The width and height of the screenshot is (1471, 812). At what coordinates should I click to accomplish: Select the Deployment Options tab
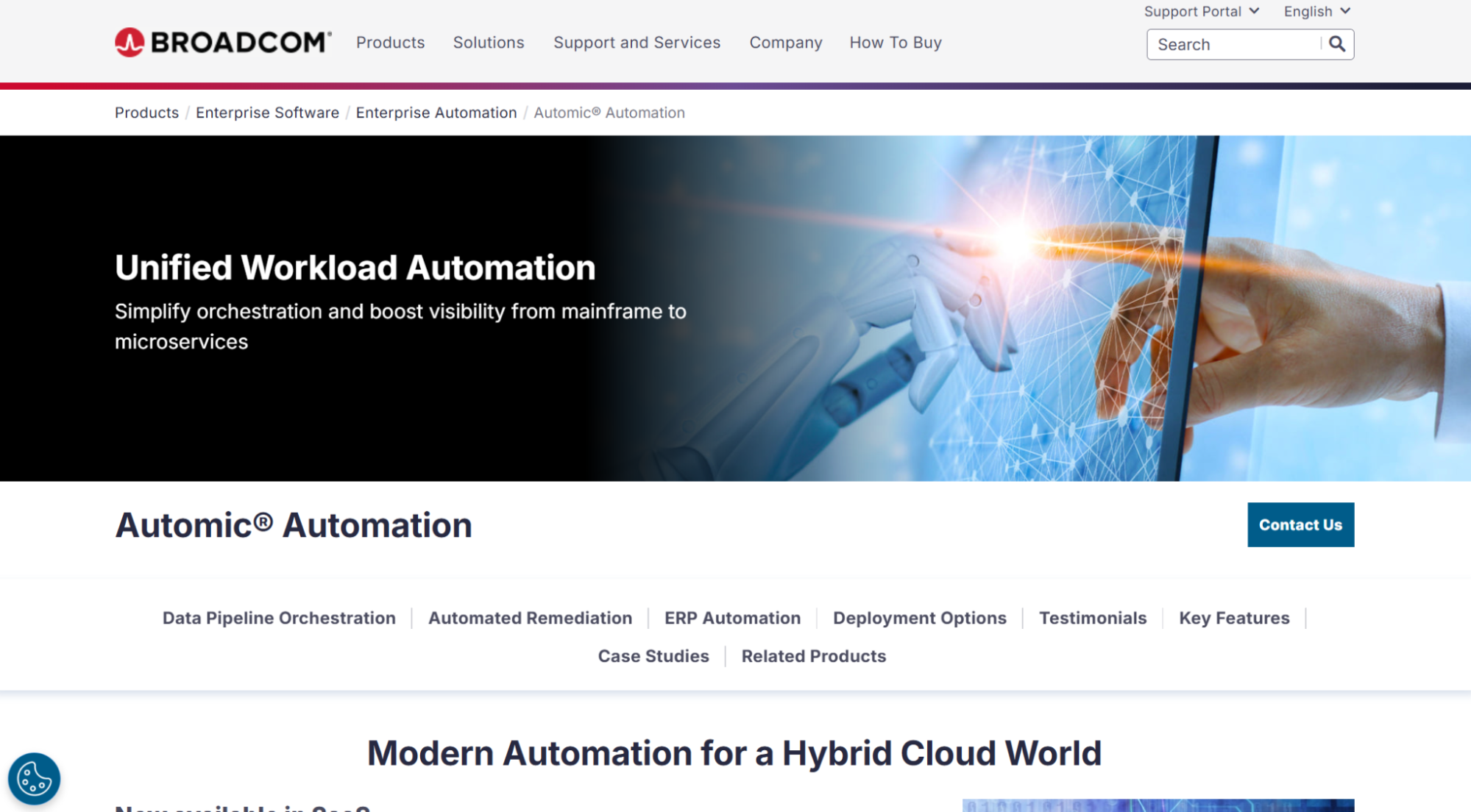point(919,618)
